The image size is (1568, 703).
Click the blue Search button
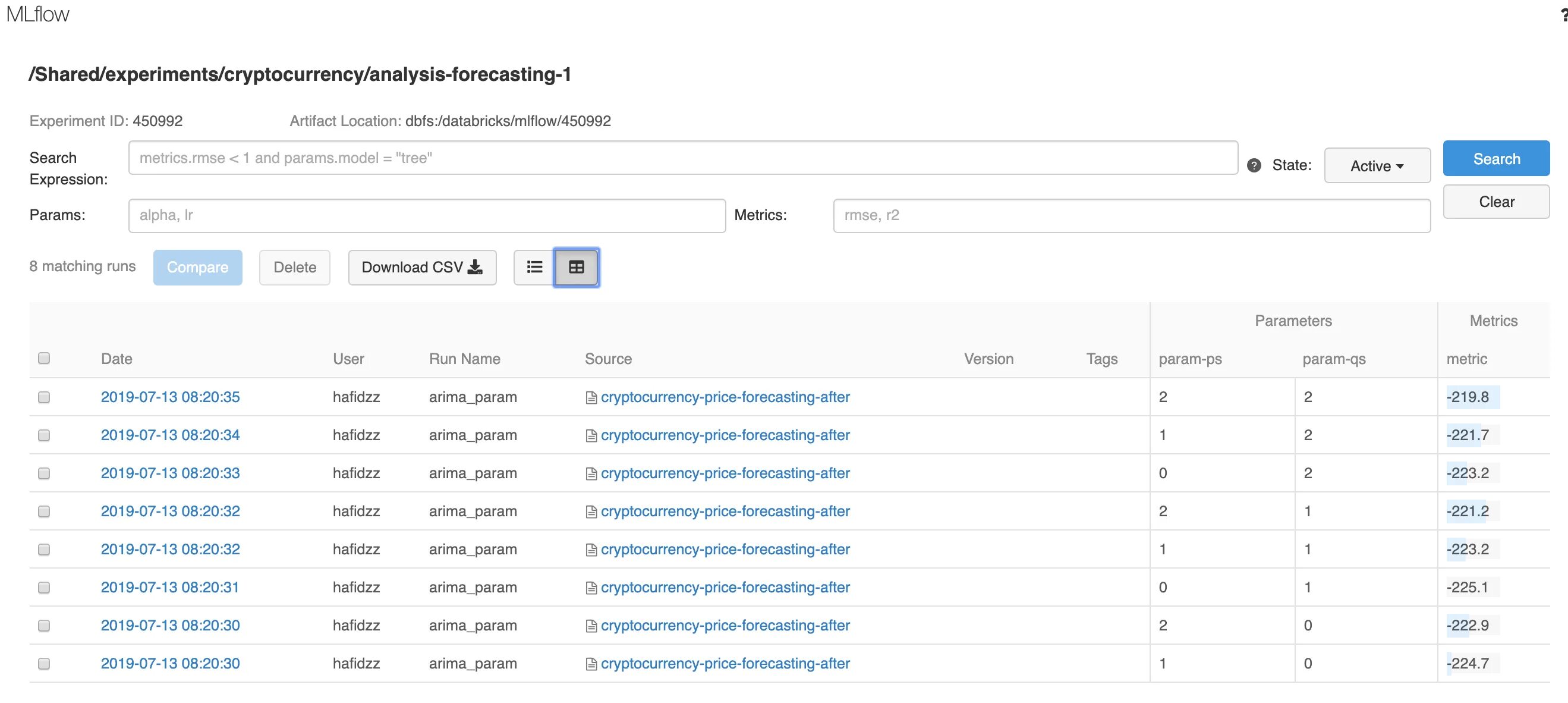1495,158
